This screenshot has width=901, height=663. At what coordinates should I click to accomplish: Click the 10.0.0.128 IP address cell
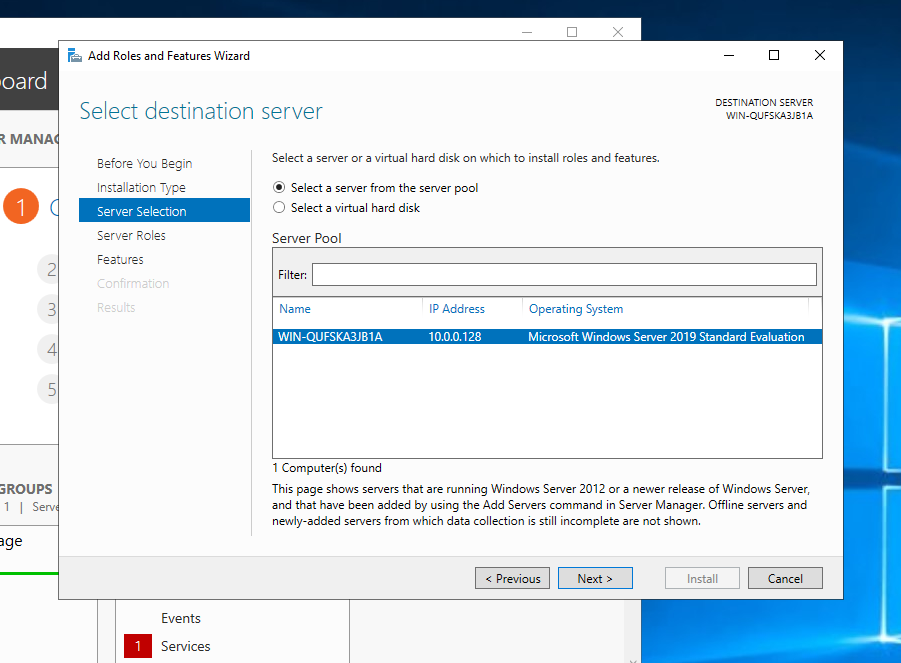click(x=455, y=337)
